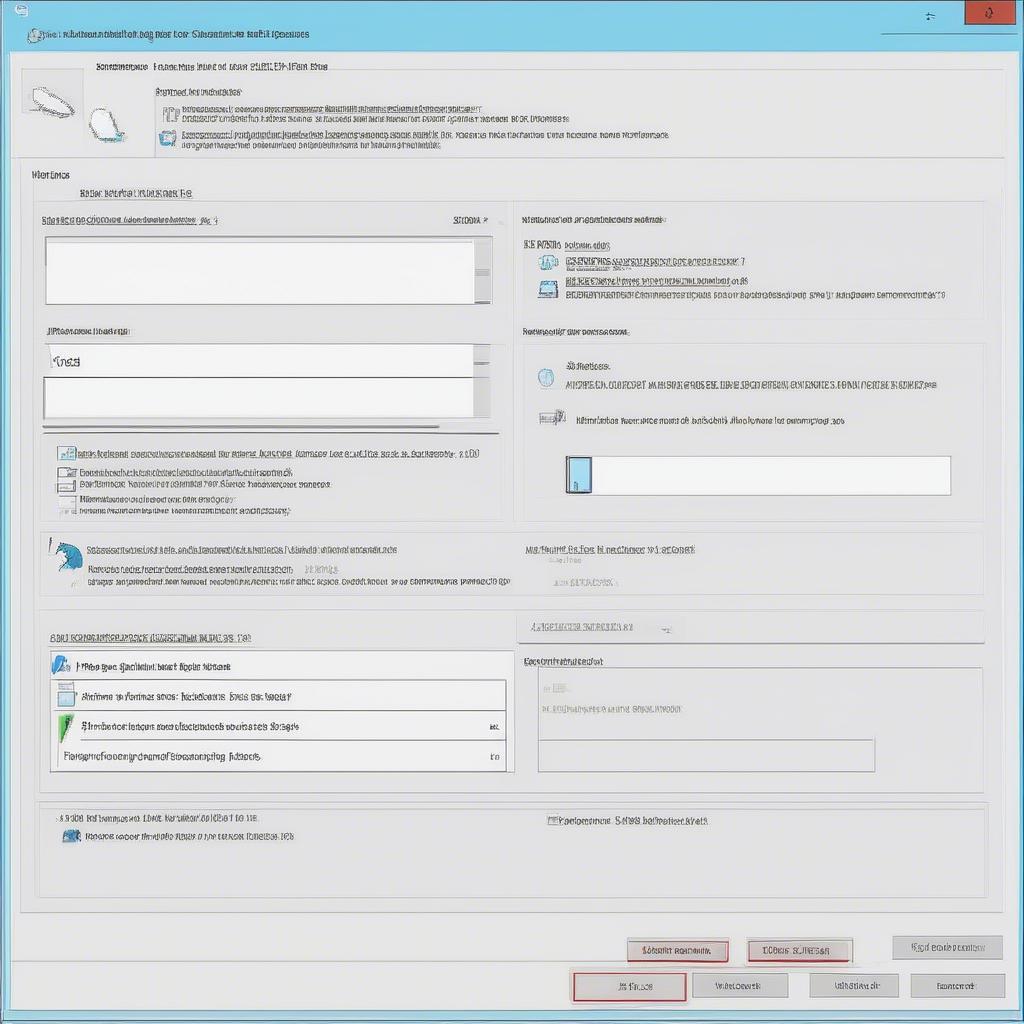
Task: Click the small document icon in the header section
Action: pyautogui.click(x=170, y=114)
